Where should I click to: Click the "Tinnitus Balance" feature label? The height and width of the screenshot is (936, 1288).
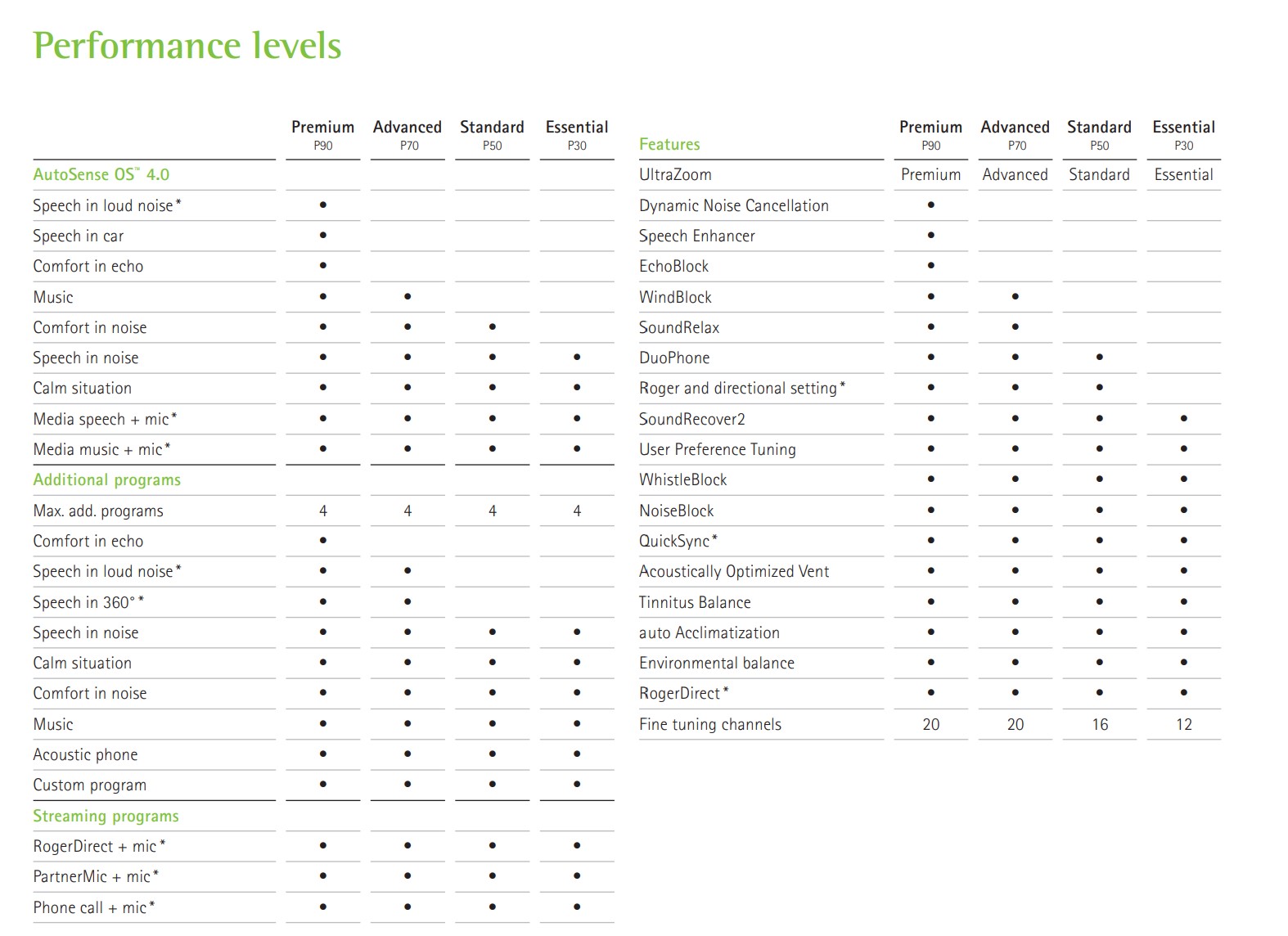(695, 602)
